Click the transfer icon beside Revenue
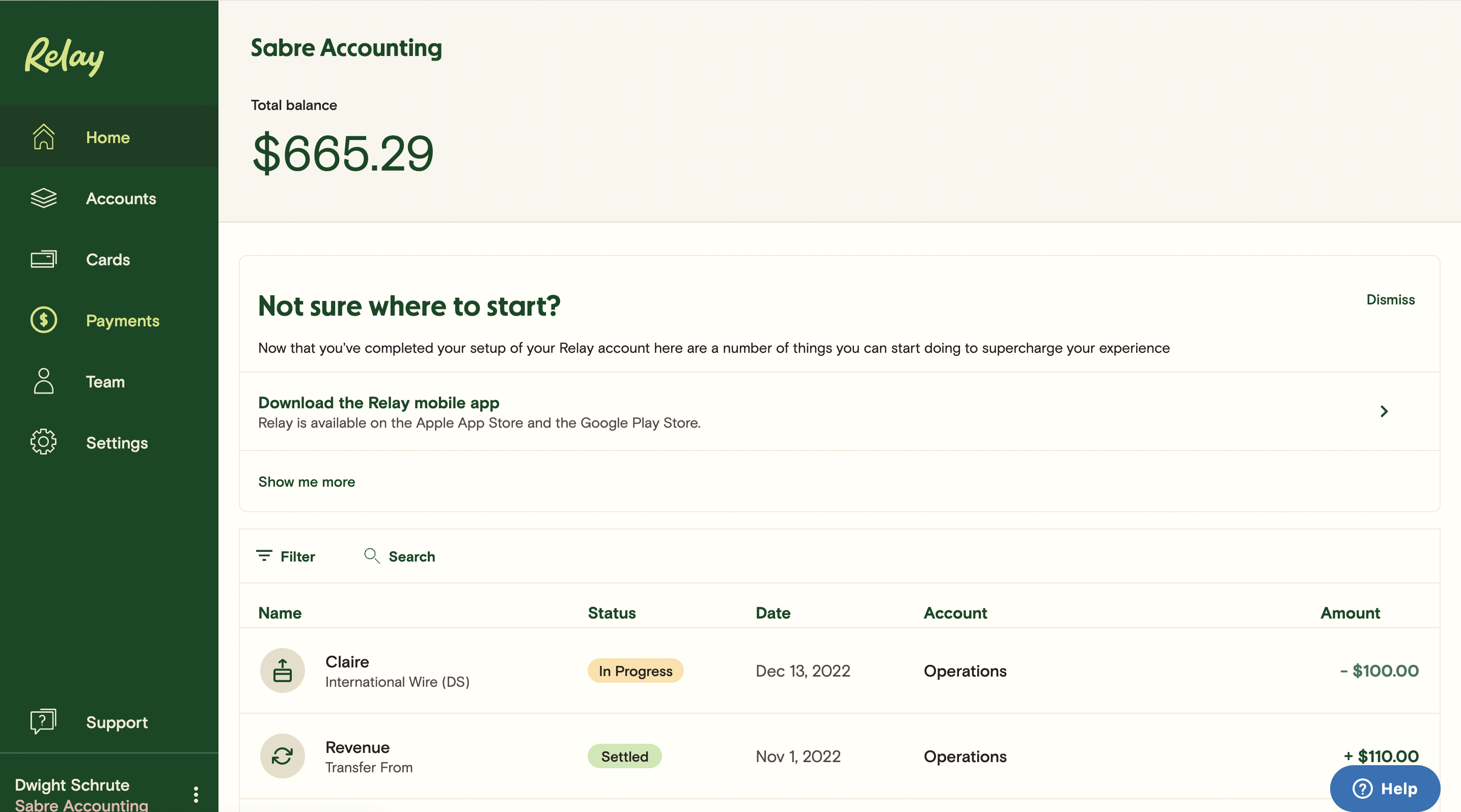1461x812 pixels. pyautogui.click(x=283, y=756)
